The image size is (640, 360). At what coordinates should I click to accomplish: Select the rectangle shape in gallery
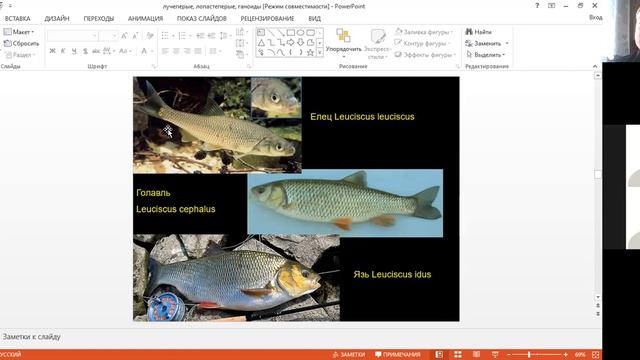pyautogui.click(x=291, y=33)
